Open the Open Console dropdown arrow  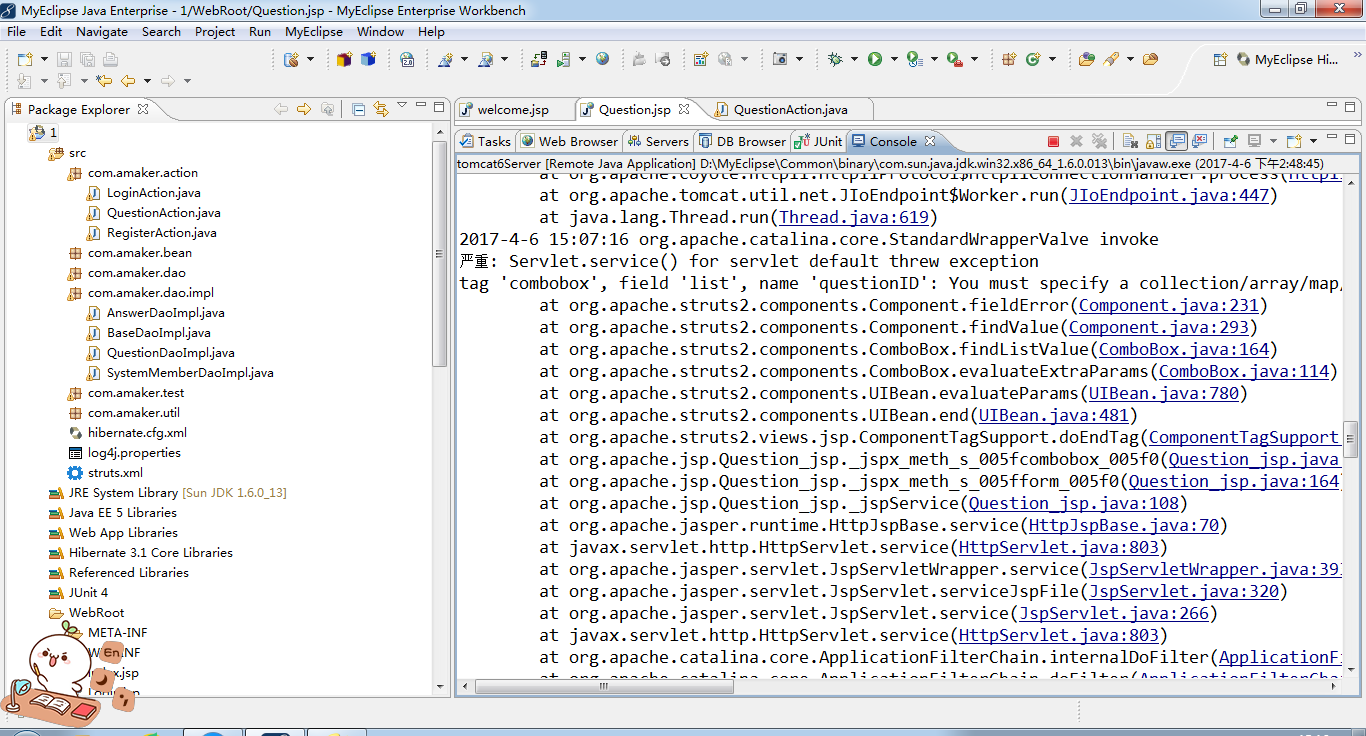[1313, 141]
